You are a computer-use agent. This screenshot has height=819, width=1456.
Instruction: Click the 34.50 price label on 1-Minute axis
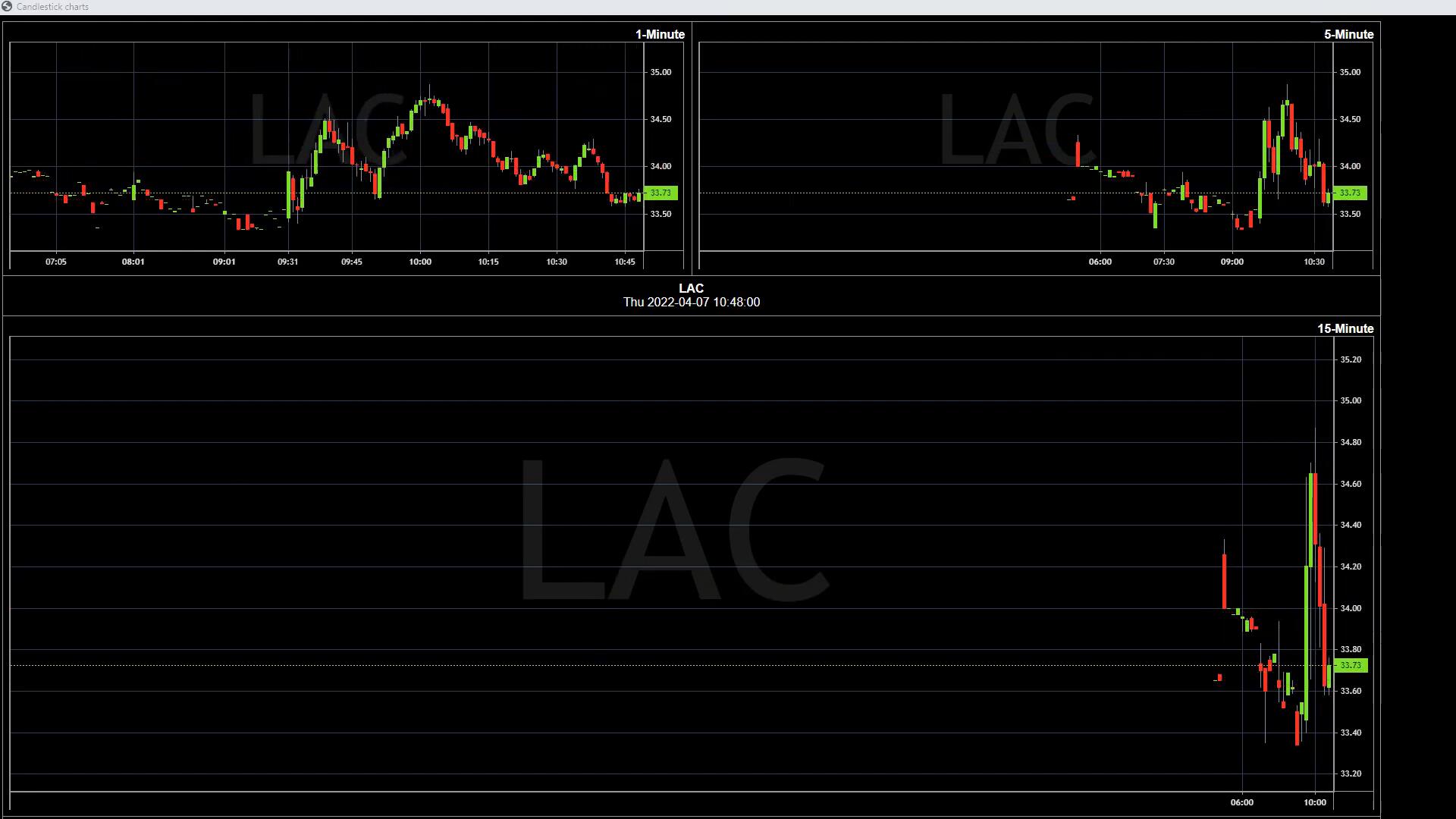(661, 119)
